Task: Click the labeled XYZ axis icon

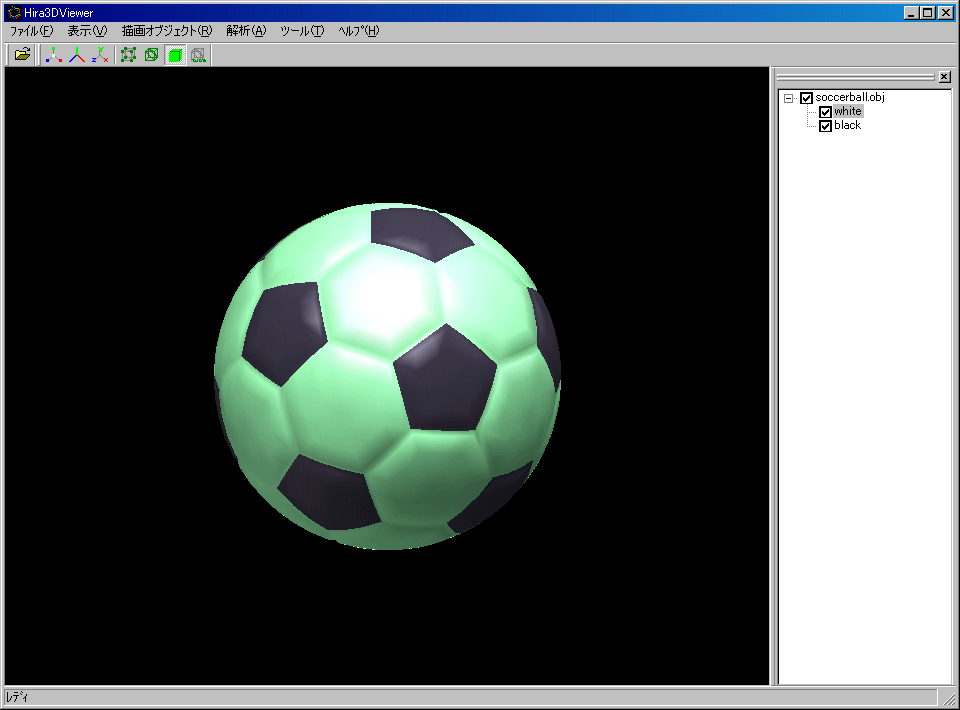Action: (x=100, y=54)
